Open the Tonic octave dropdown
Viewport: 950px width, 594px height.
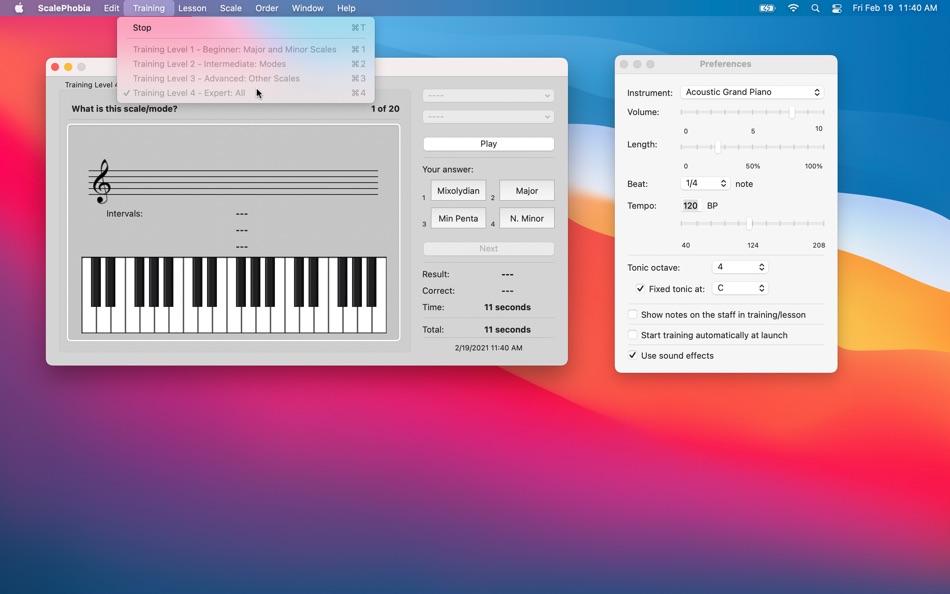740,267
